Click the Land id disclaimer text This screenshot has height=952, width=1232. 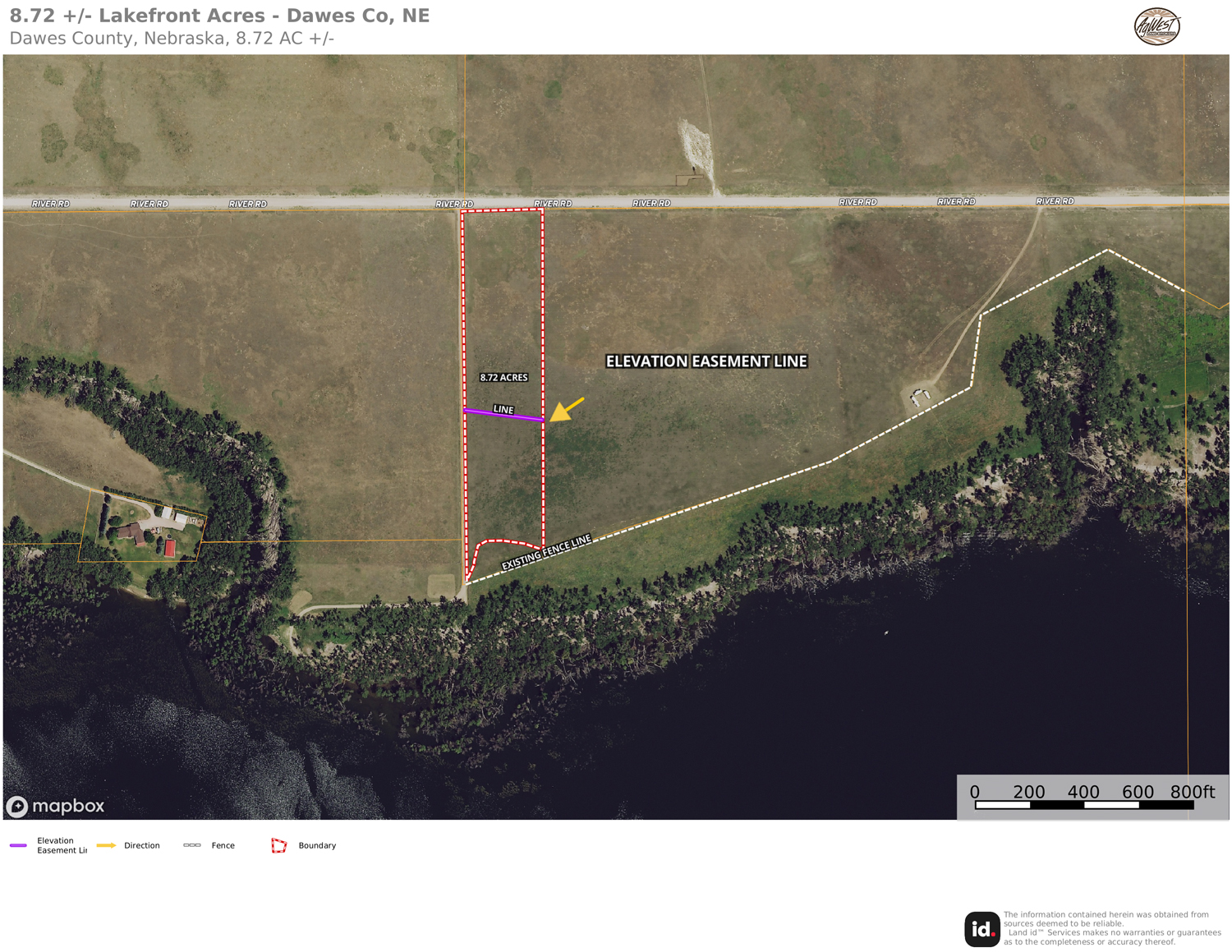(1112, 928)
